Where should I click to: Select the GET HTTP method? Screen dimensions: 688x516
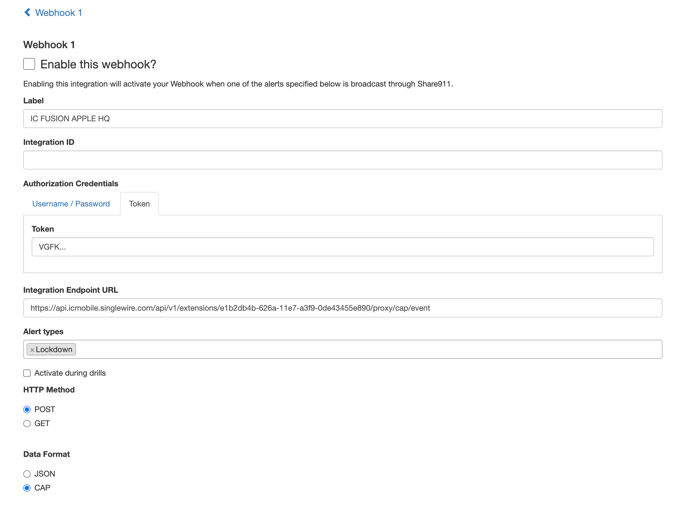pyautogui.click(x=27, y=424)
